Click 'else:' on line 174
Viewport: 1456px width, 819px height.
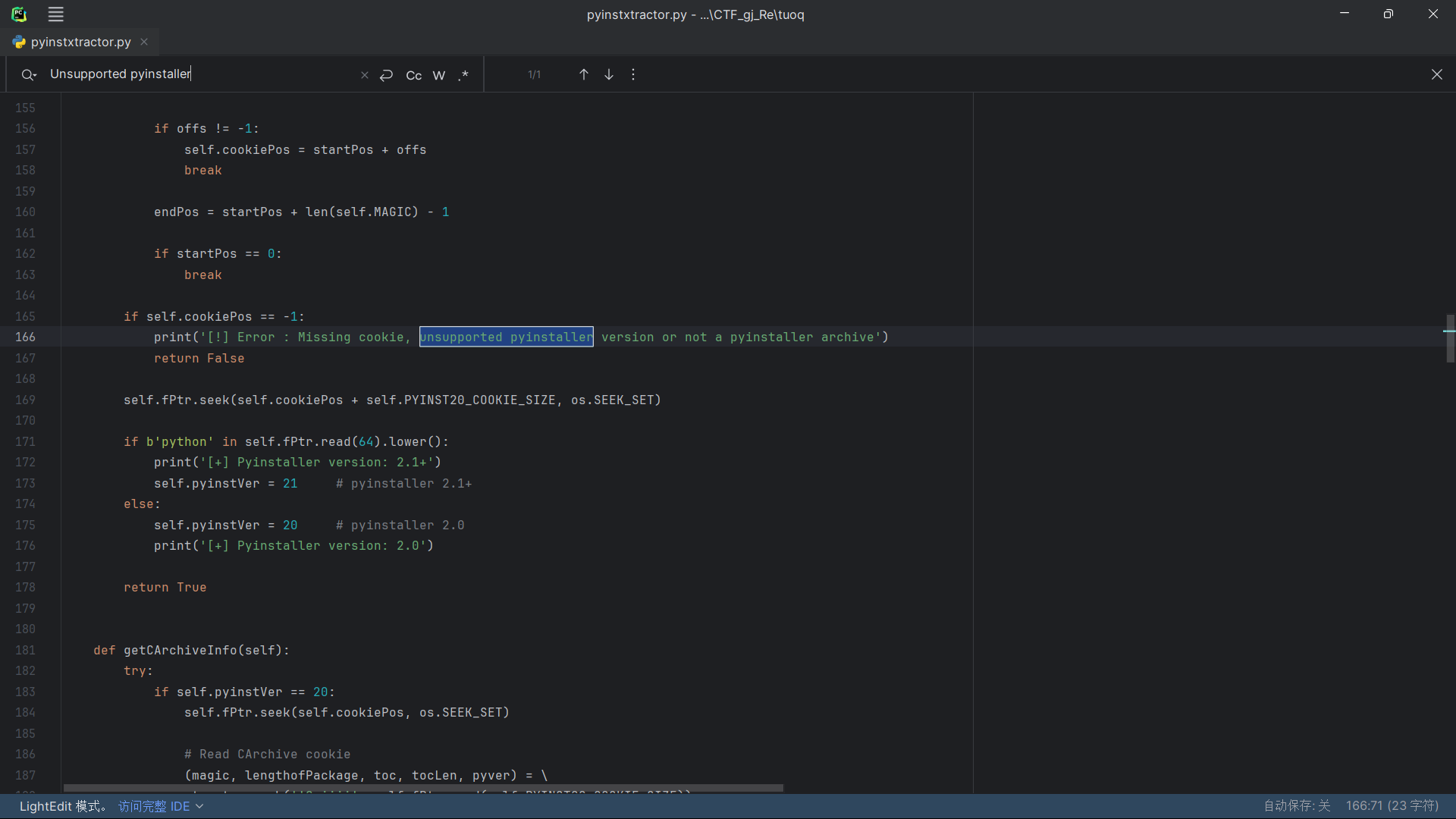[x=143, y=504]
